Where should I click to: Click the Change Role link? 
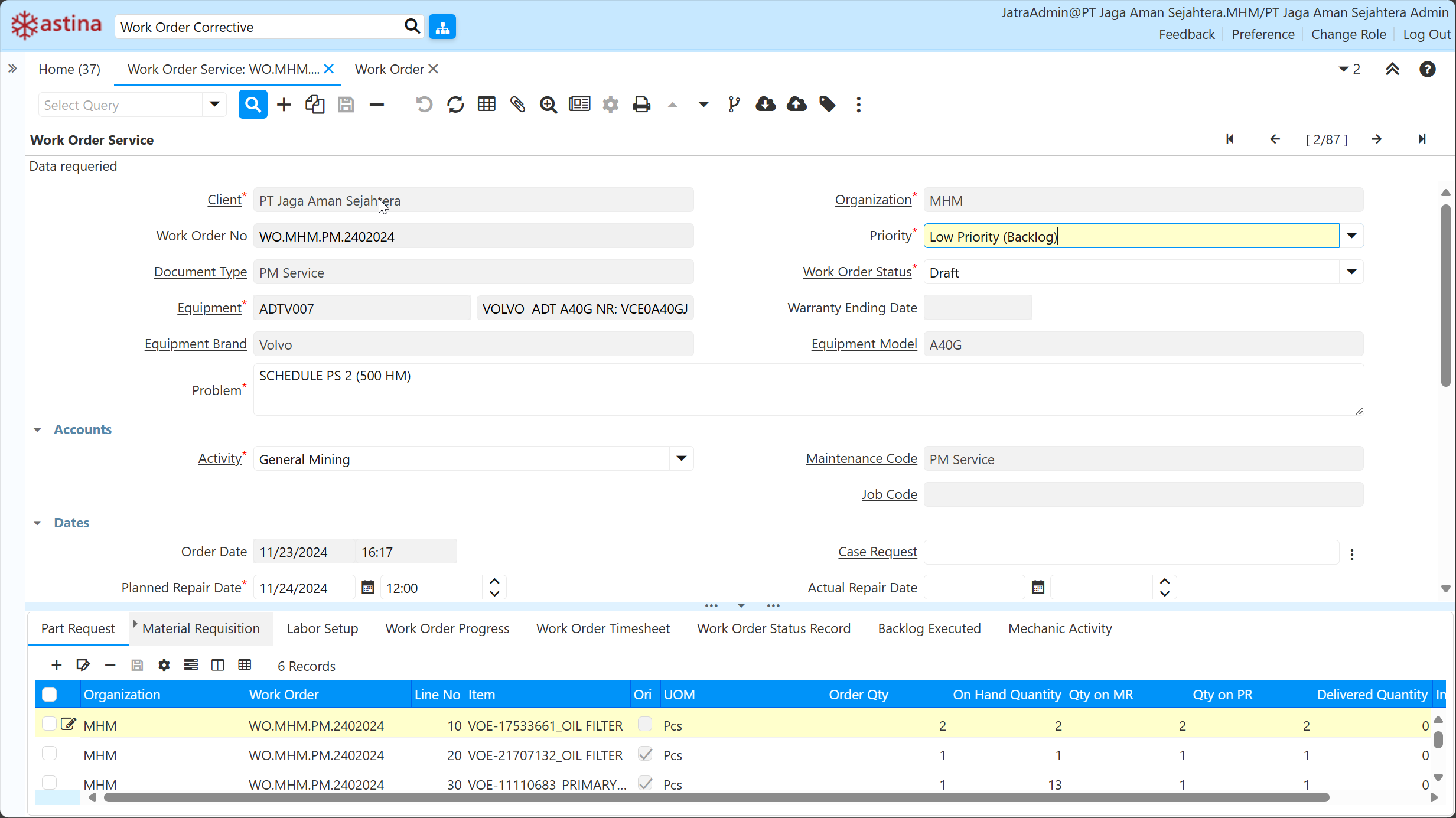tap(1348, 34)
